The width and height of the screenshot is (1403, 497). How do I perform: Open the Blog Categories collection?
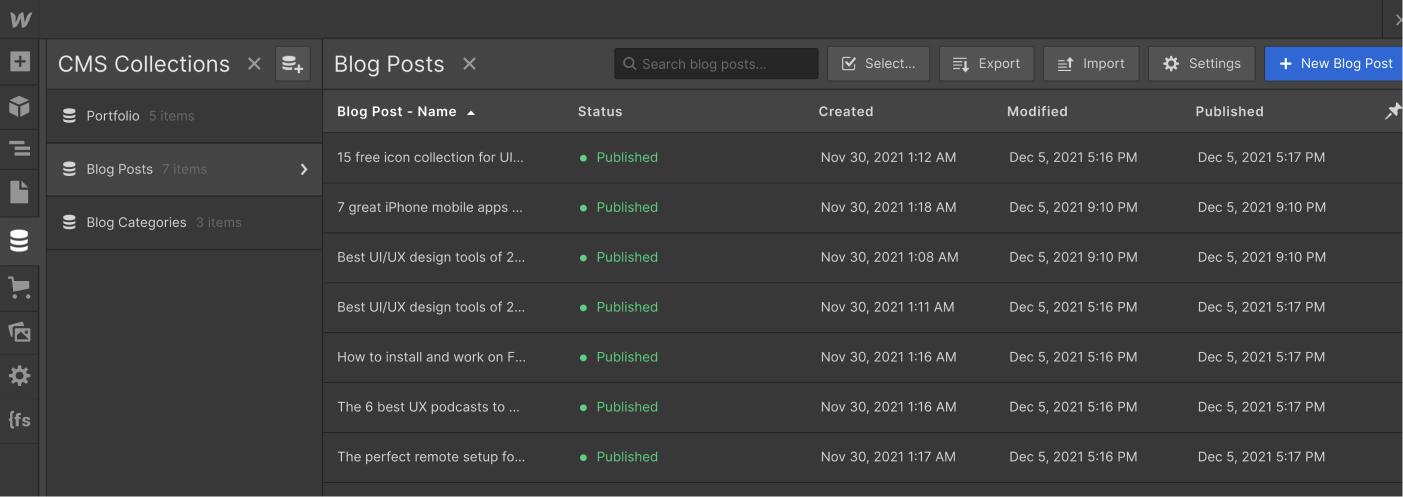pos(136,222)
